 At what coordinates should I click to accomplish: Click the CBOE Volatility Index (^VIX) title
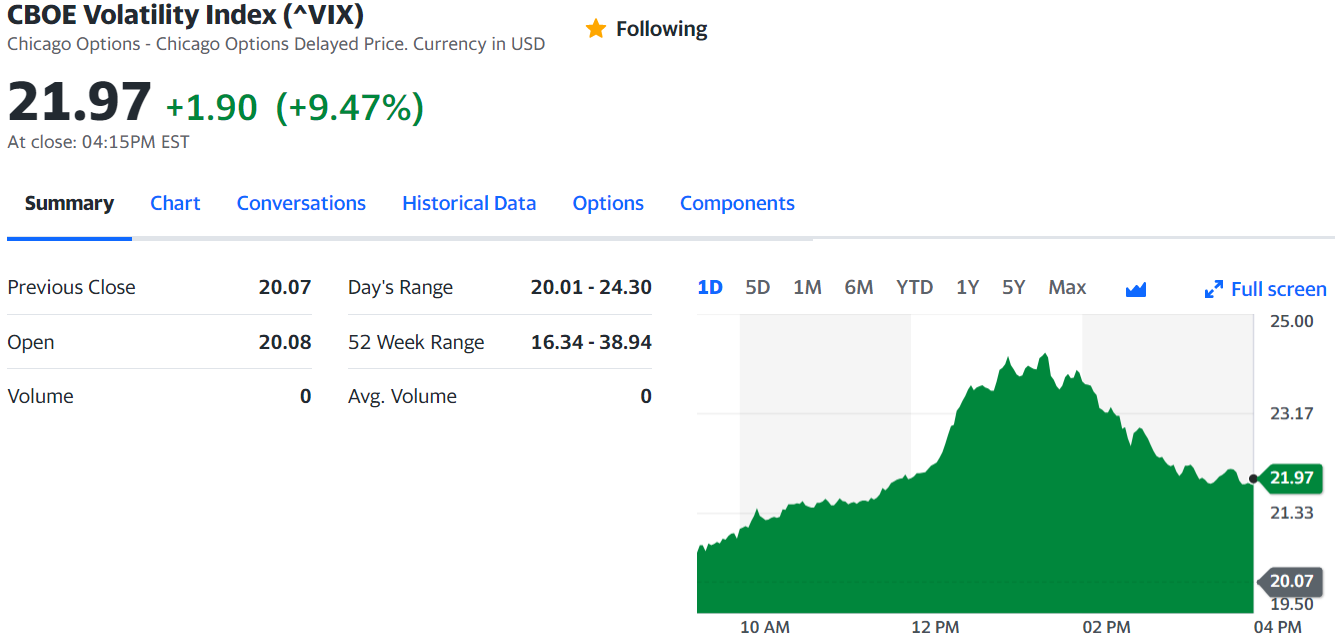click(185, 15)
